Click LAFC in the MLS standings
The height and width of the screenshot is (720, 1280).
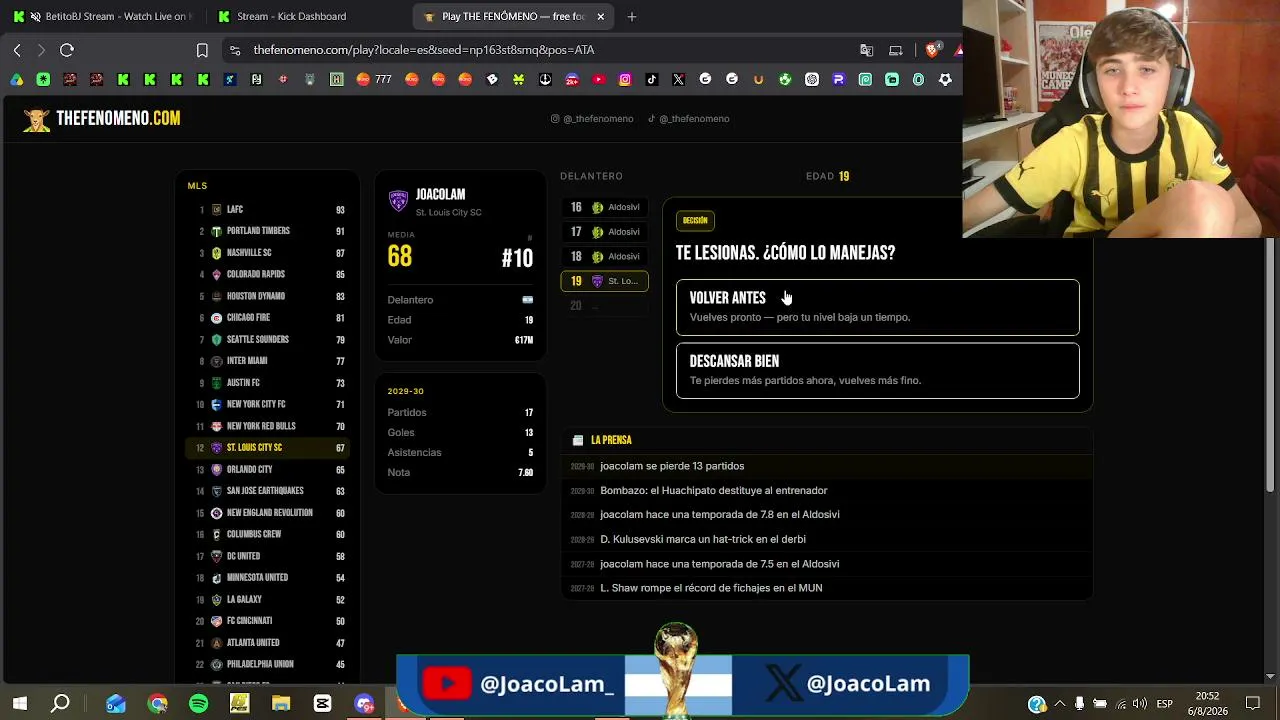tap(268, 210)
